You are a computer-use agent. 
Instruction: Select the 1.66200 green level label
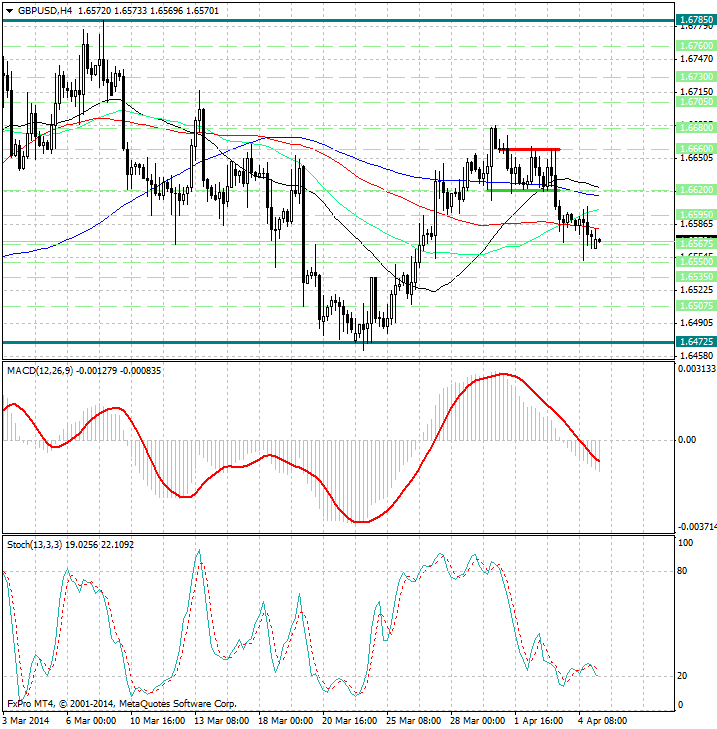[695, 189]
